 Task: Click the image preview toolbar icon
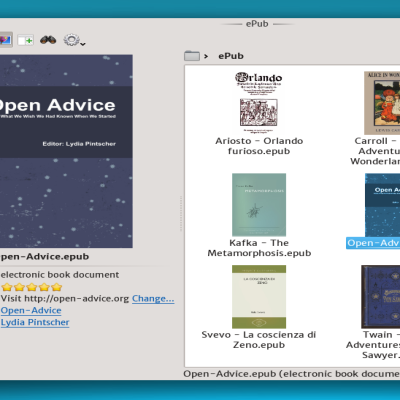click(6, 40)
